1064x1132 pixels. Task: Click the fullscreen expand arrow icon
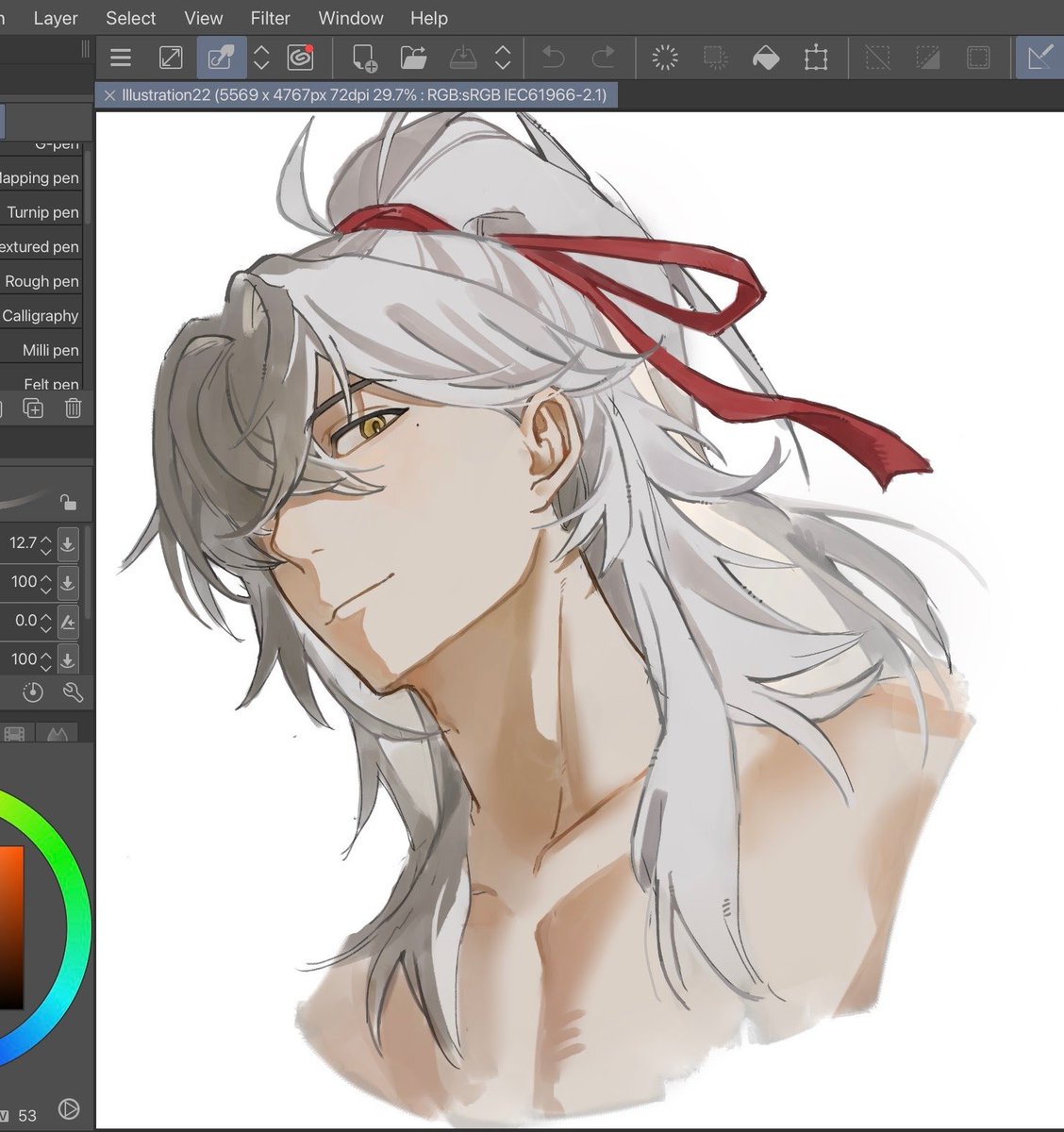click(171, 58)
